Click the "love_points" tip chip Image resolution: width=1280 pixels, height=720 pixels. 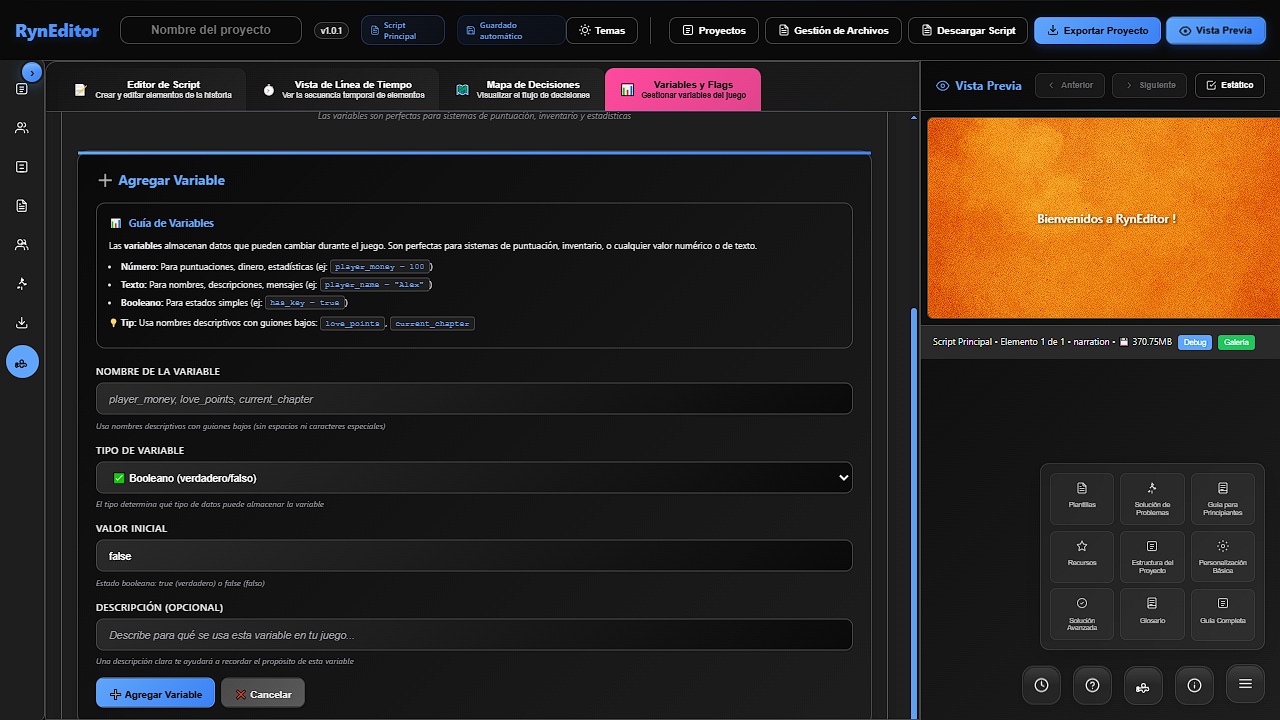pos(353,324)
